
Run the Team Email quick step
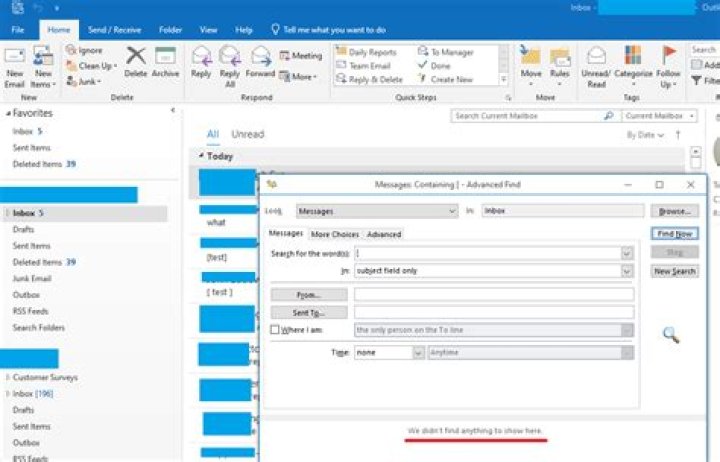pos(363,66)
